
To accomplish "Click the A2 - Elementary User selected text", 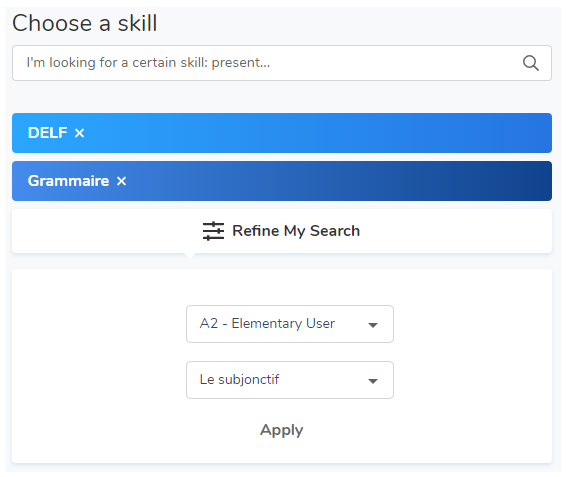I will pos(267,323).
